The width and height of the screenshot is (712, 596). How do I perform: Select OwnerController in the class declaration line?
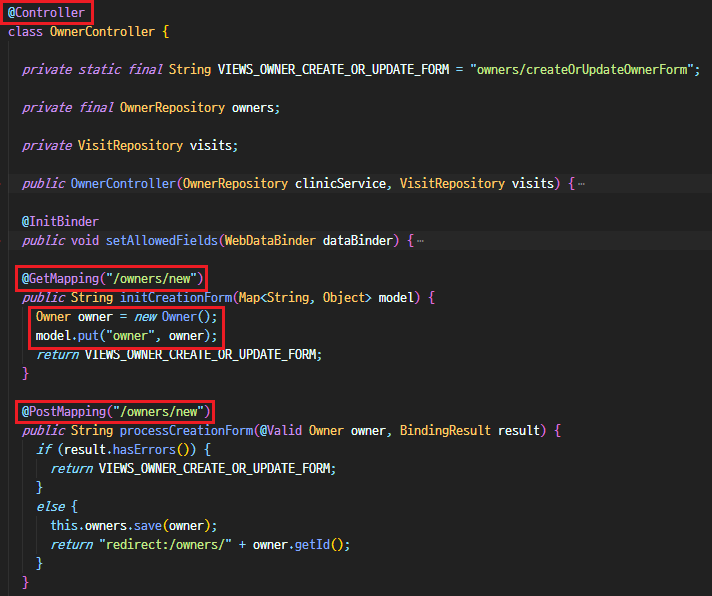pos(102,32)
